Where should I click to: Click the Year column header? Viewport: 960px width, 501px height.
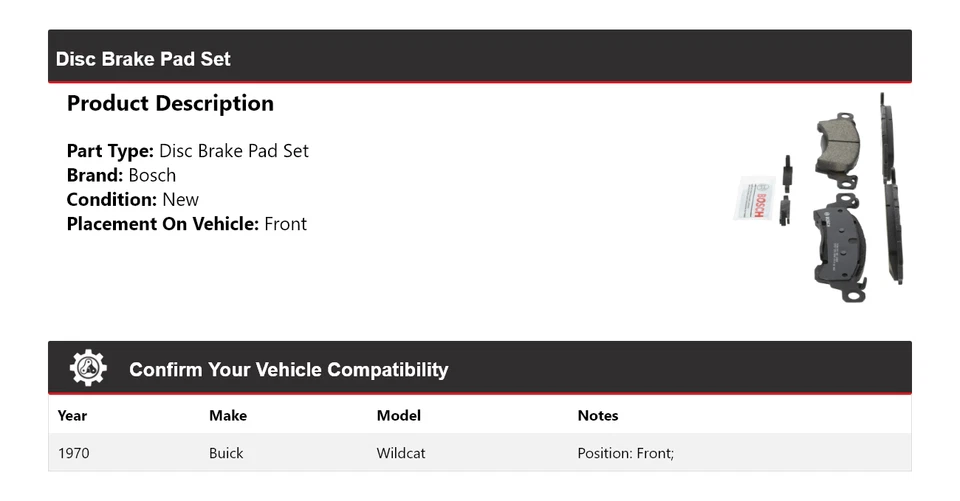coord(72,415)
